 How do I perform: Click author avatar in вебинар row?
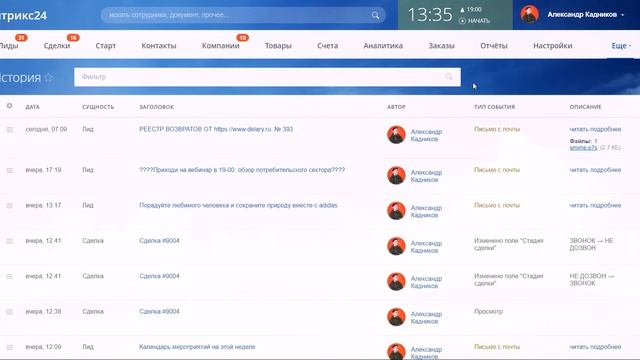(x=396, y=176)
